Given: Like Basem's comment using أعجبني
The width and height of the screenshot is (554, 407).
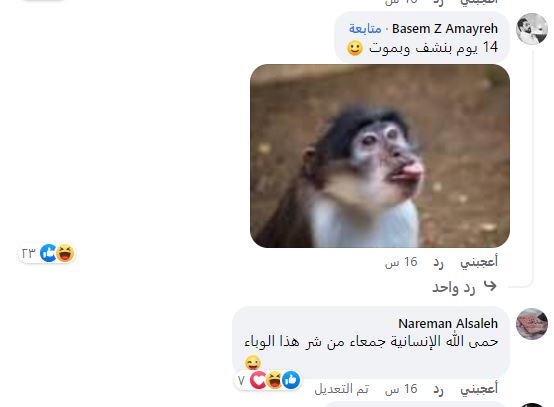Looking at the screenshot, I should (x=479, y=262).
